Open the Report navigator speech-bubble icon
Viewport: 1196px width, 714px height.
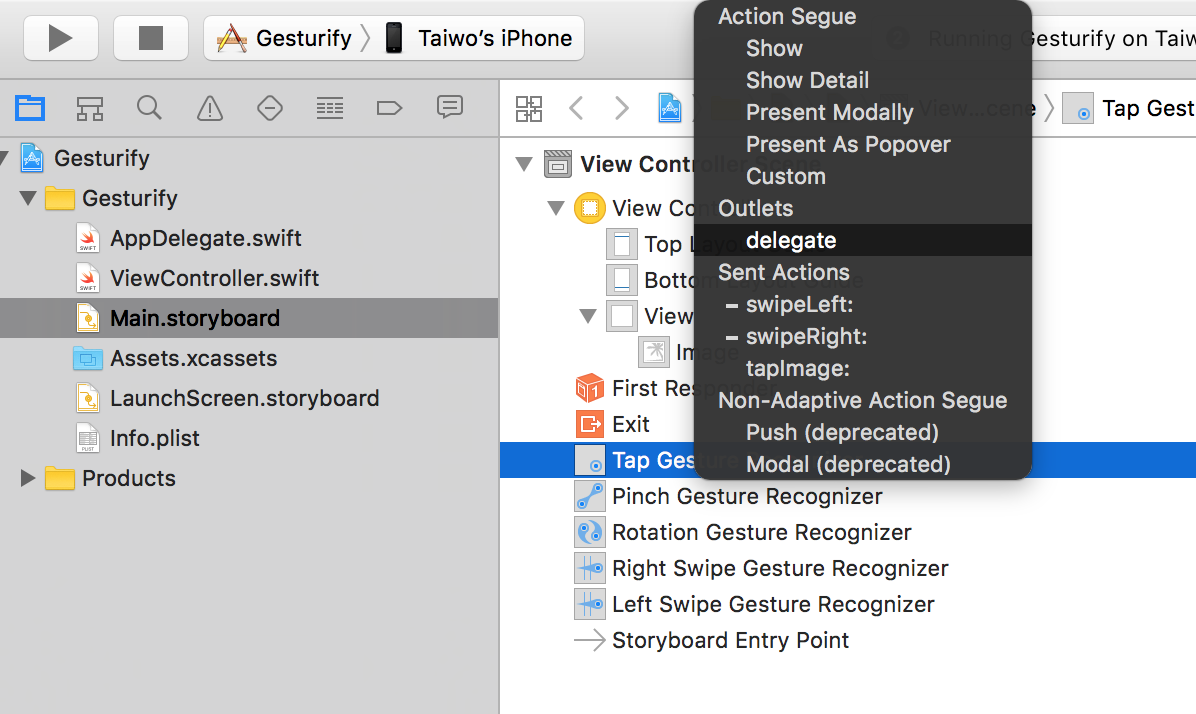tap(450, 108)
